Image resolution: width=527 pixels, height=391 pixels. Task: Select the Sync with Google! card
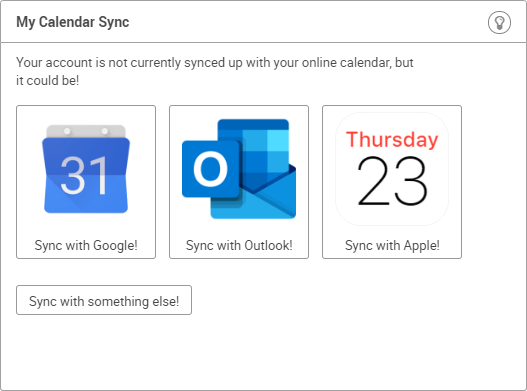click(x=86, y=182)
